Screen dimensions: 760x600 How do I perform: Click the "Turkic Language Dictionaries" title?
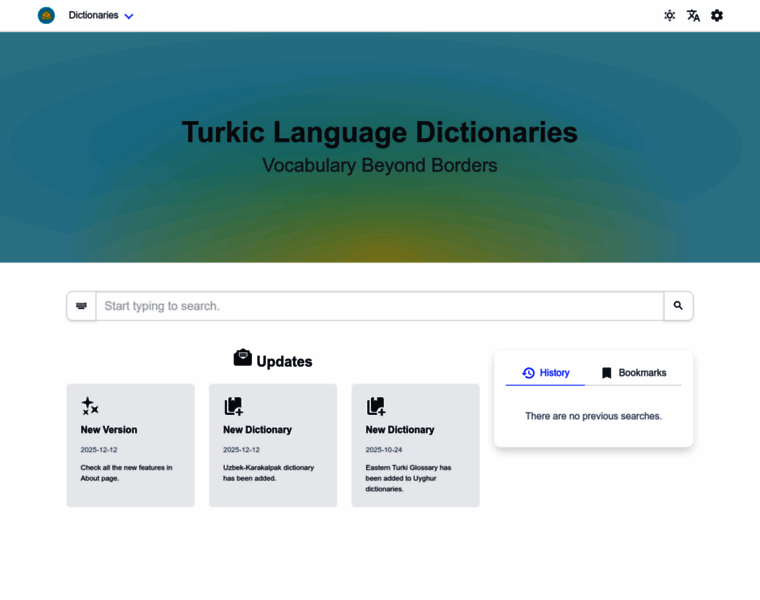380,132
